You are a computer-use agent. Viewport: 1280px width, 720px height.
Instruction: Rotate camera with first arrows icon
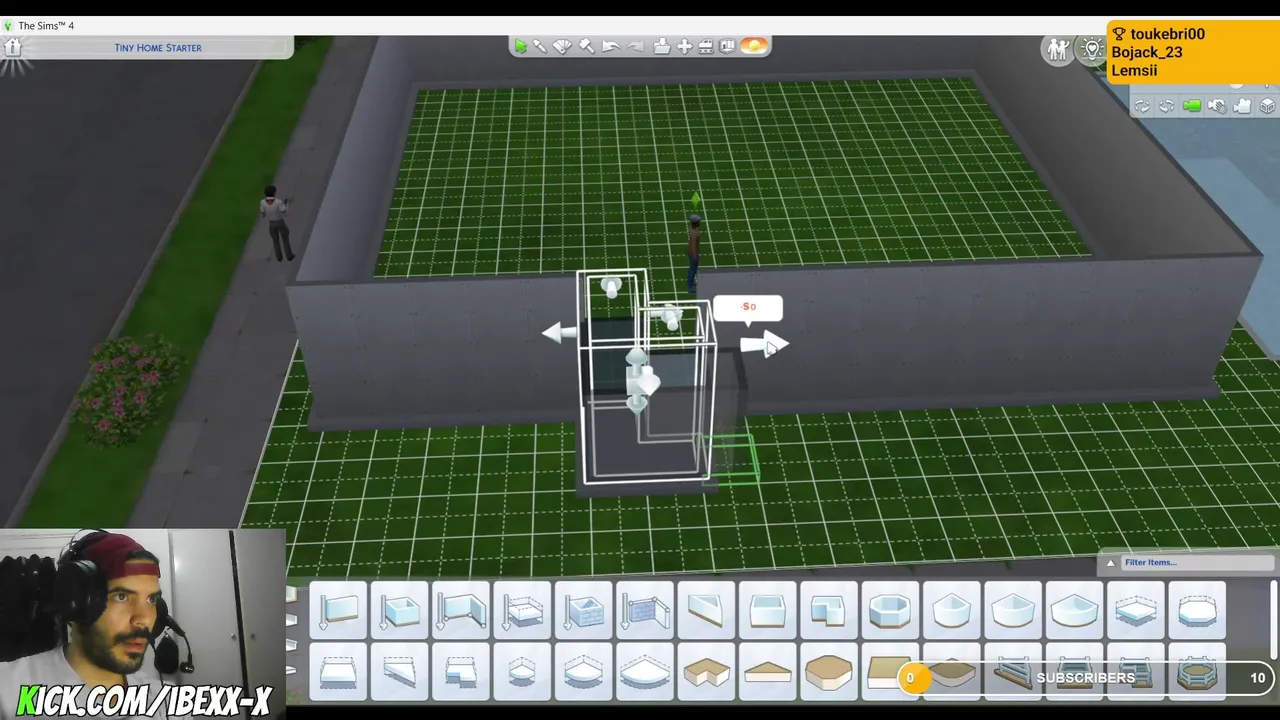point(1142,106)
